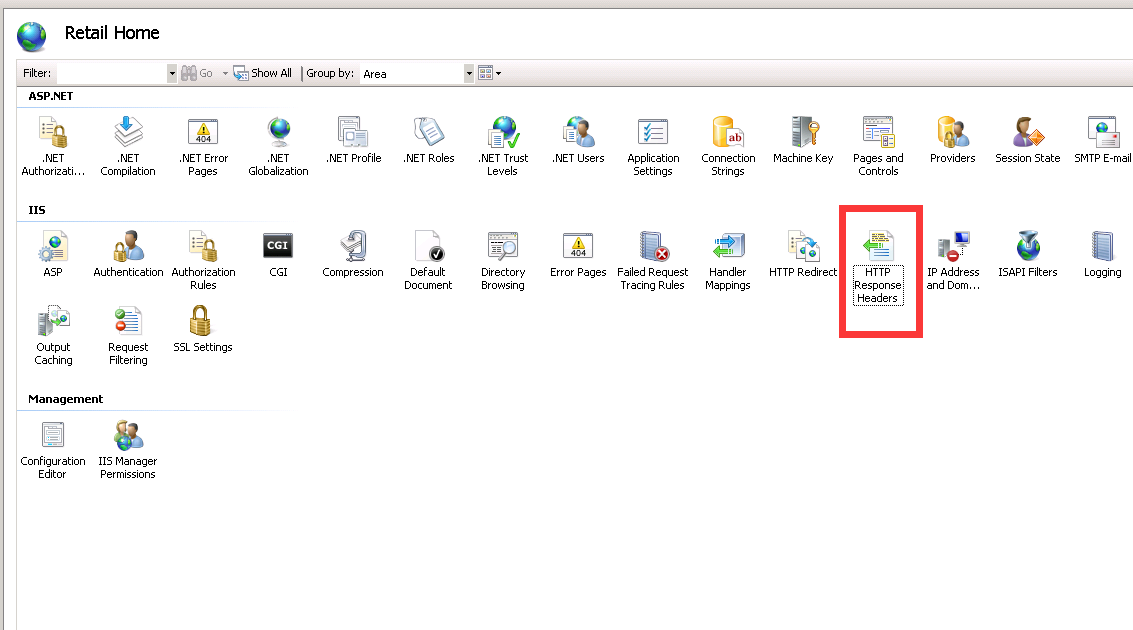Expand the Filter dropdown arrow
The height and width of the screenshot is (630, 1133).
(172, 73)
